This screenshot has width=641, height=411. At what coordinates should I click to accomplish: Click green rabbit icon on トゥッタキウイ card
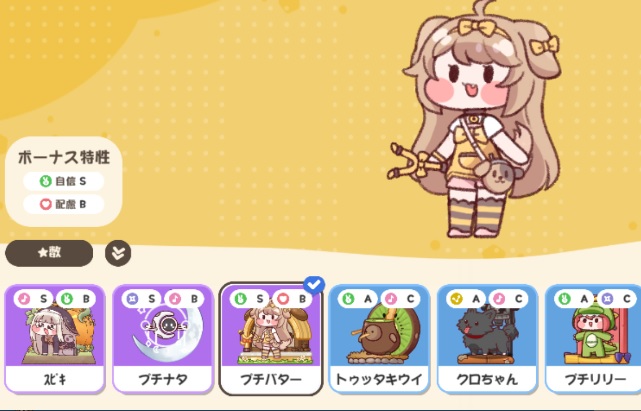coord(348,299)
